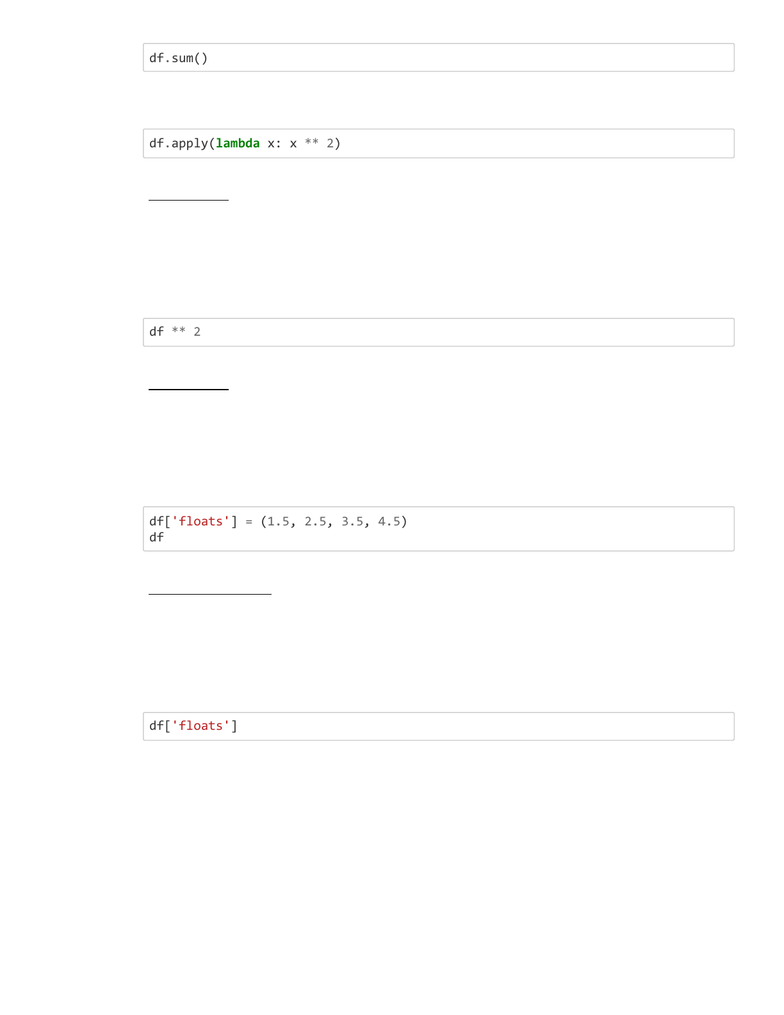Image resolution: width=784 pixels, height=1015 pixels.
Task: Click the output table rule below df ** 2 cell
Action: click(x=188, y=389)
